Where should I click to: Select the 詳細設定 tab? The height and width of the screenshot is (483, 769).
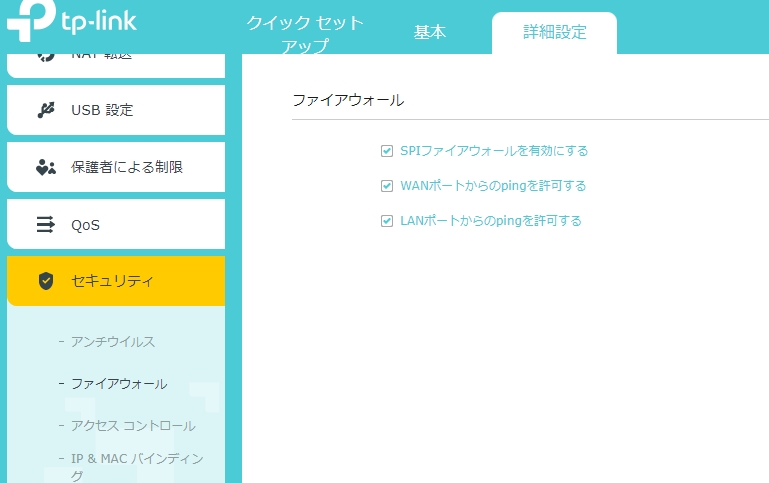(554, 33)
